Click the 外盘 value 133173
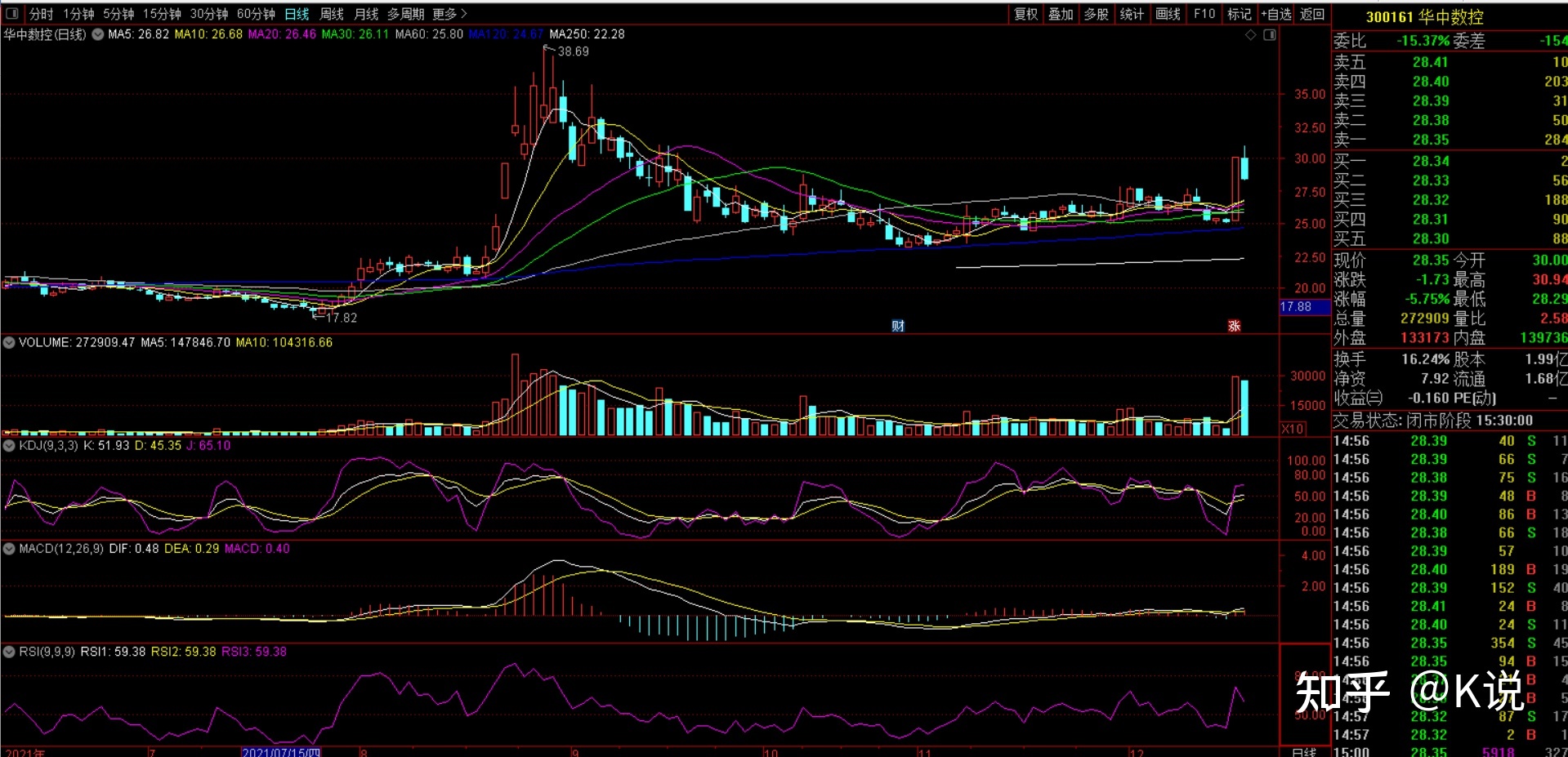This screenshot has width=1568, height=757. pyautogui.click(x=1425, y=337)
